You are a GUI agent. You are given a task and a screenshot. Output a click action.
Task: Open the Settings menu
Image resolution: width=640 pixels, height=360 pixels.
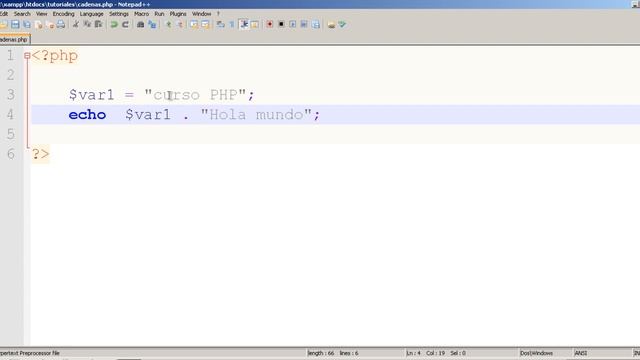click(119, 13)
